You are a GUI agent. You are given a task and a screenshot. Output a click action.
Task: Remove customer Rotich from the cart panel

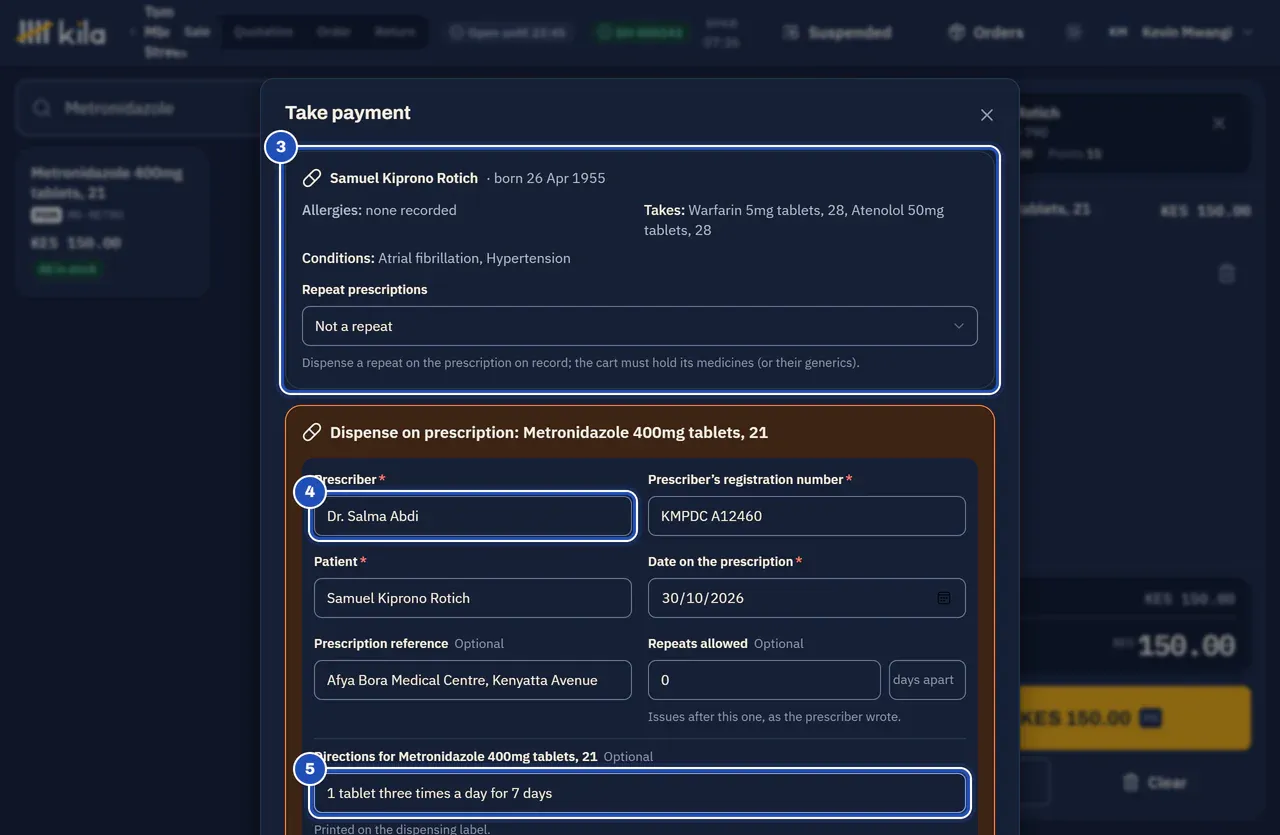pyautogui.click(x=1219, y=123)
